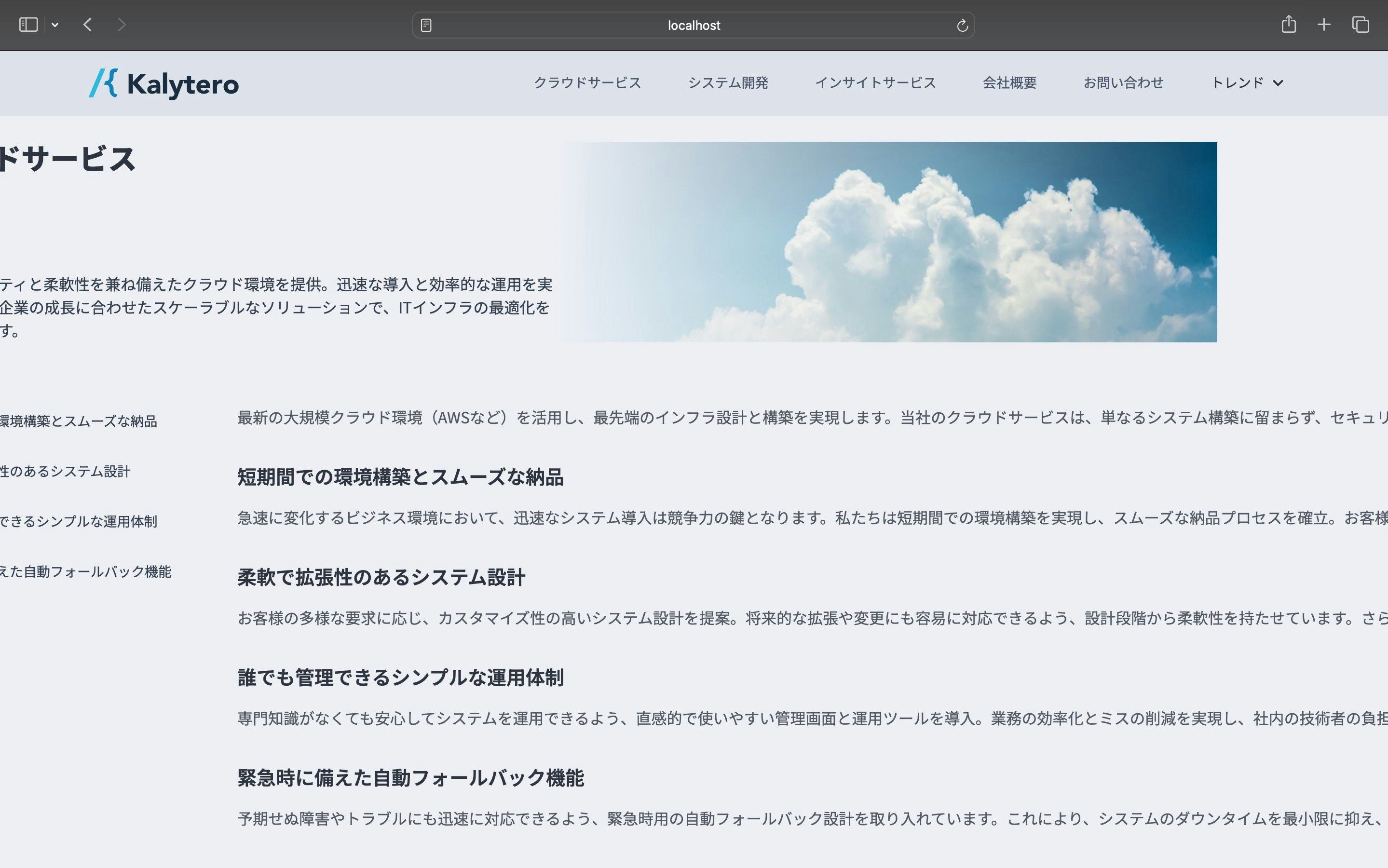This screenshot has width=1388, height=868.
Task: Show the tab overview
Action: click(x=1360, y=24)
